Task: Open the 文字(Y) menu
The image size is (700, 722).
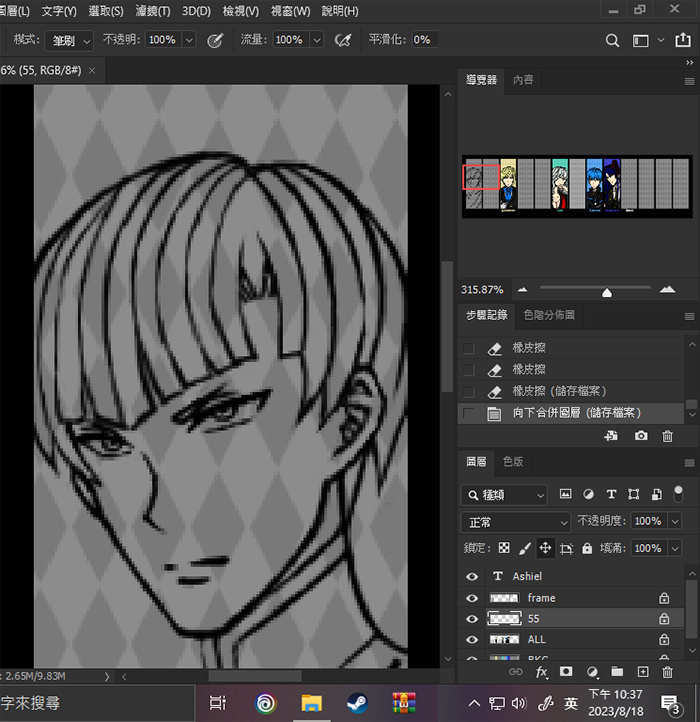Action: click(59, 11)
